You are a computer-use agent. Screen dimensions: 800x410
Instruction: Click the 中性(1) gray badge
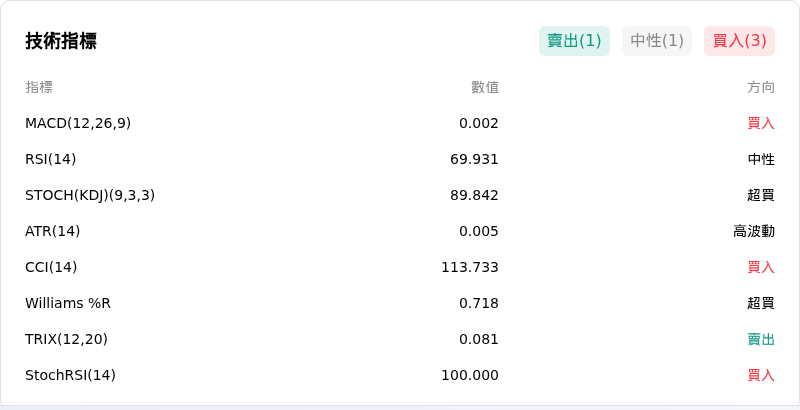pos(657,41)
